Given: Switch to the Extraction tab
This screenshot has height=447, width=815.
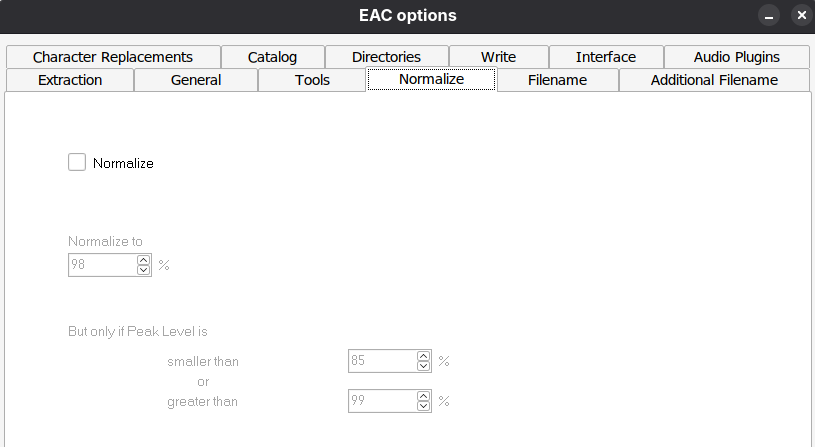Looking at the screenshot, I should pos(70,80).
